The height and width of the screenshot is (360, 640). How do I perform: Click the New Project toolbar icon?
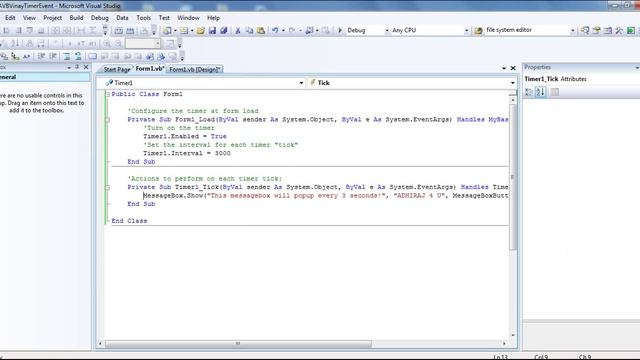[167, 30]
